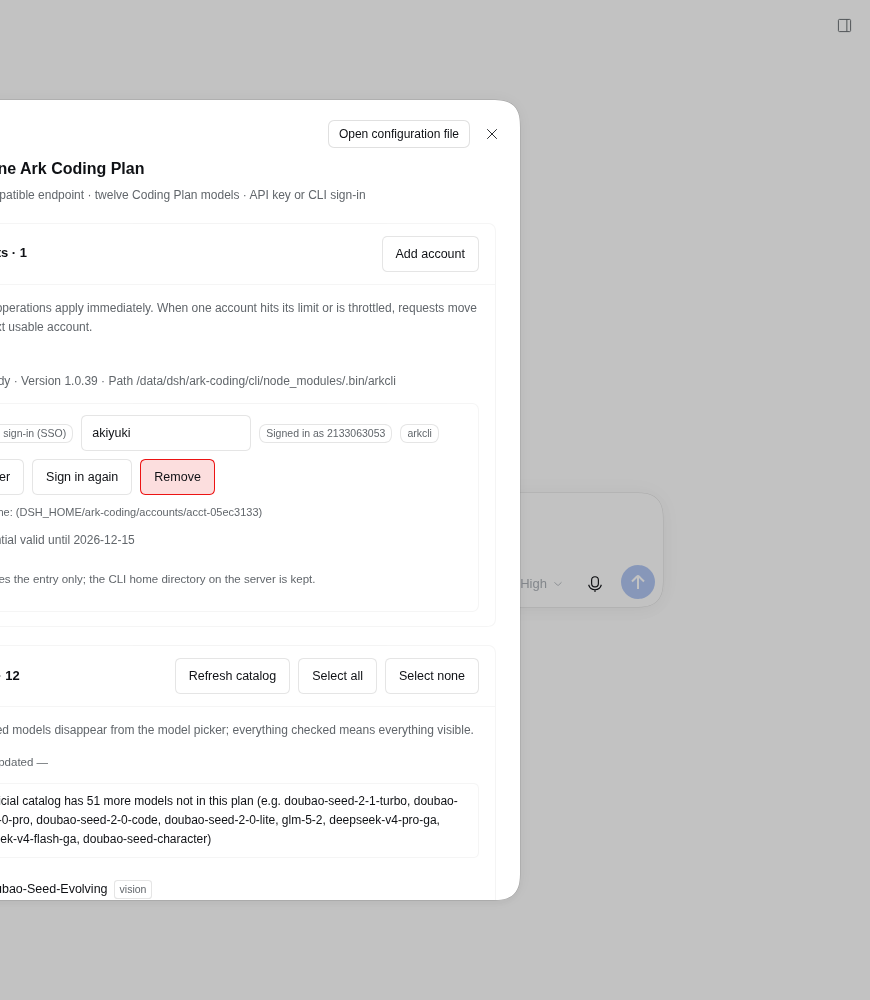The height and width of the screenshot is (1000, 870).
Task: Click the 'sign-in (SSO)' badge
Action: coord(34,434)
